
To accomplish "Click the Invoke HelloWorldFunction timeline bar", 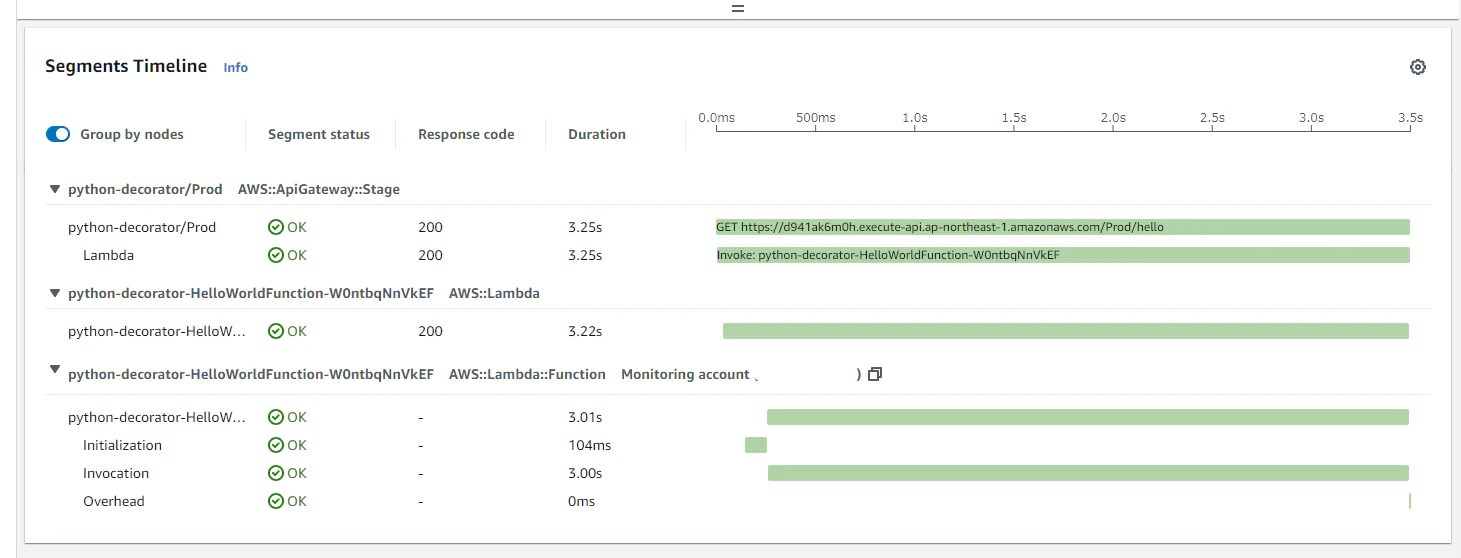I will [1062, 255].
